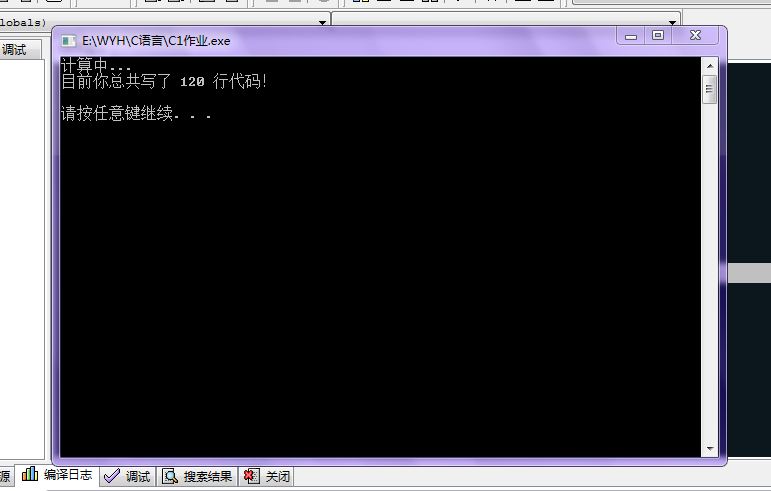Screen dimensions: 771x491
Task: Minimize the C1作业.exe console window
Action: (631, 36)
